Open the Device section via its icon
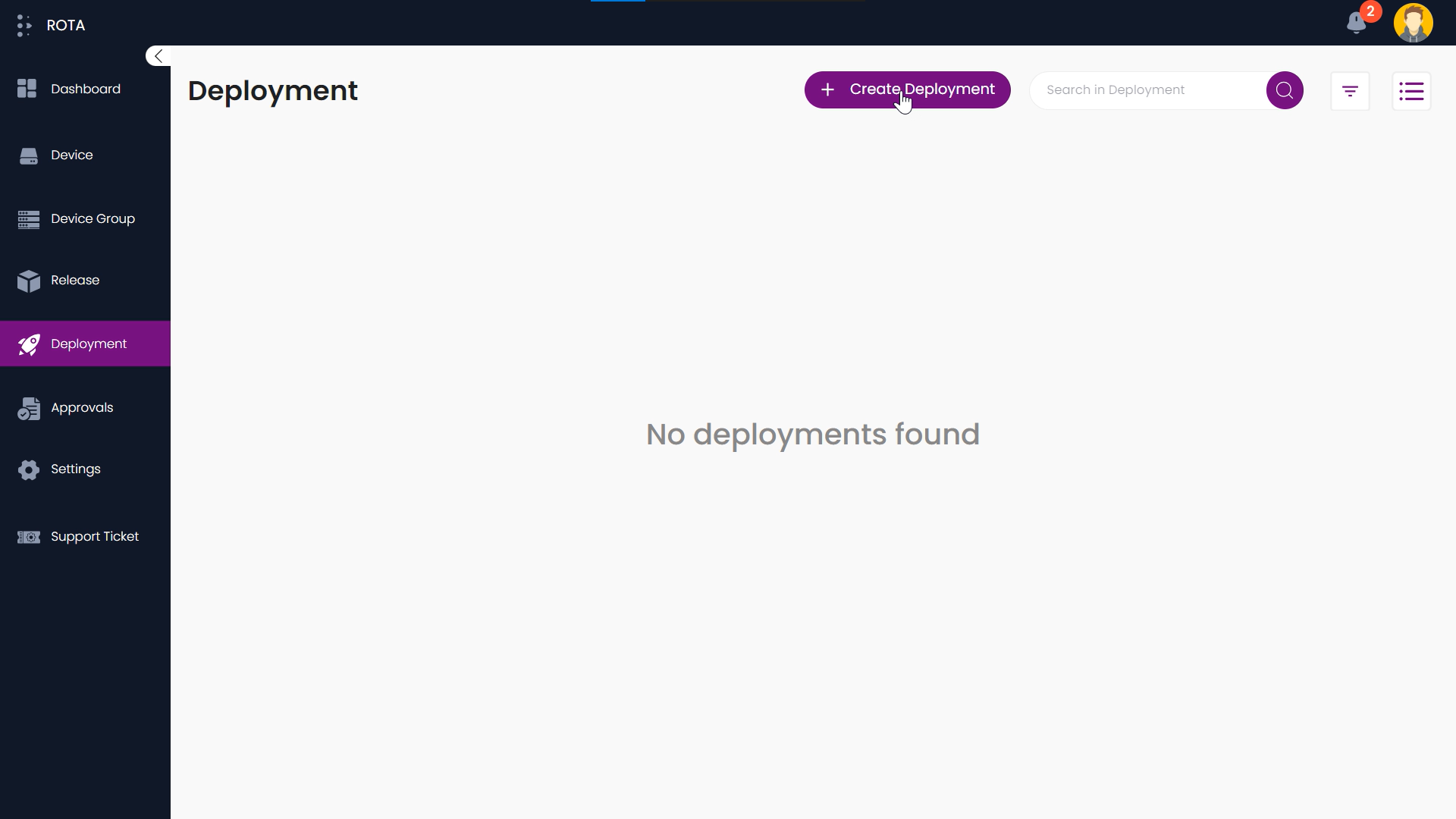This screenshot has width=1456, height=819. click(x=28, y=155)
